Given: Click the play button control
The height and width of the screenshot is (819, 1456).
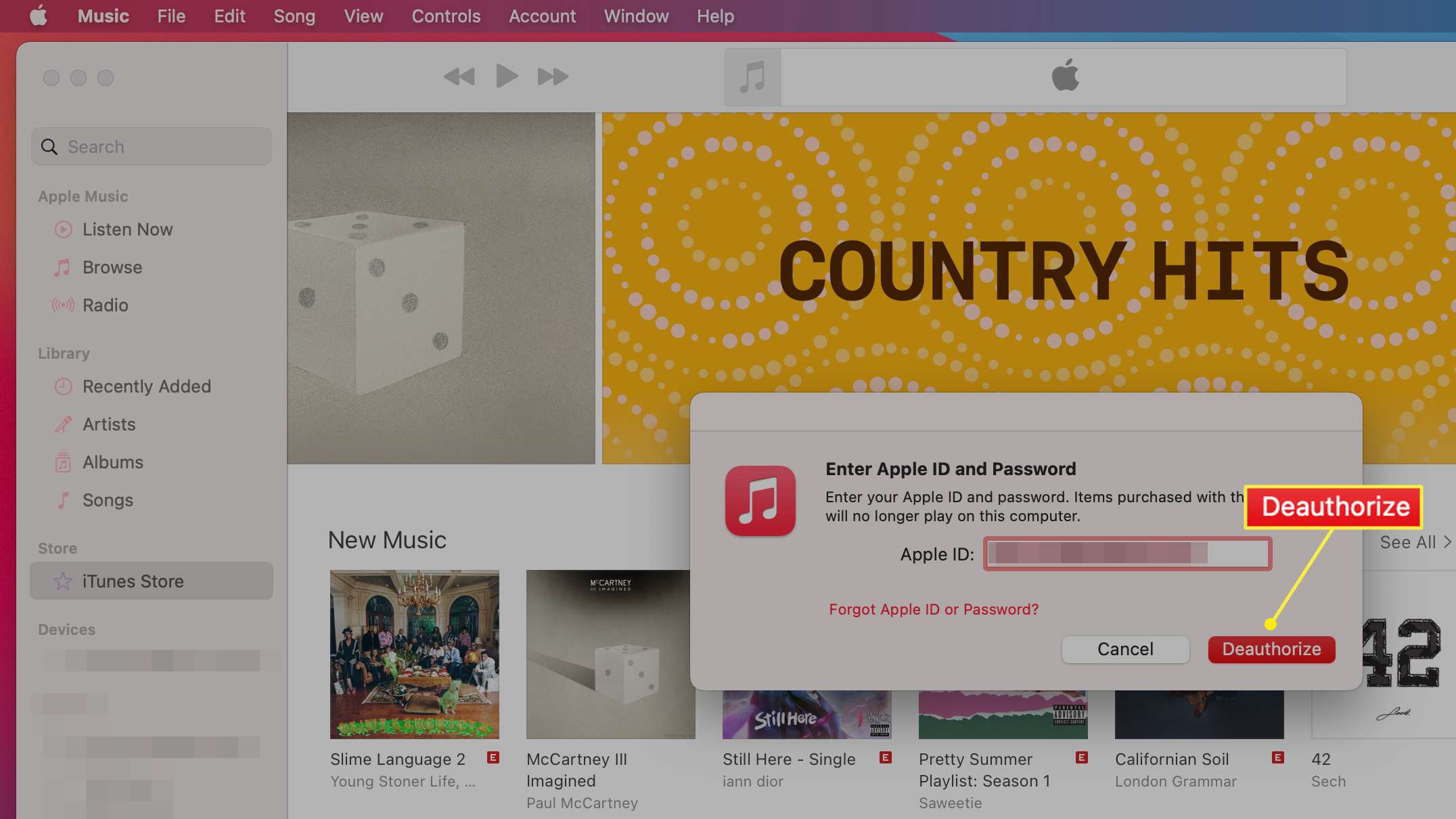Looking at the screenshot, I should pyautogui.click(x=506, y=76).
